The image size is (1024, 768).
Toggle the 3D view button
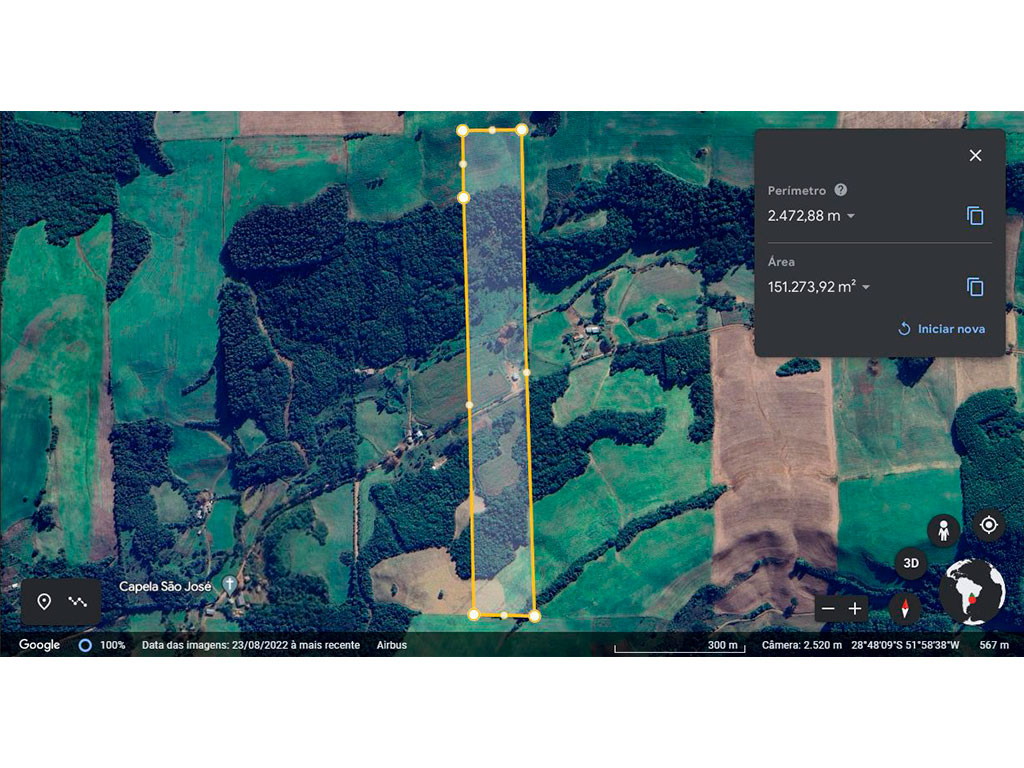point(911,563)
